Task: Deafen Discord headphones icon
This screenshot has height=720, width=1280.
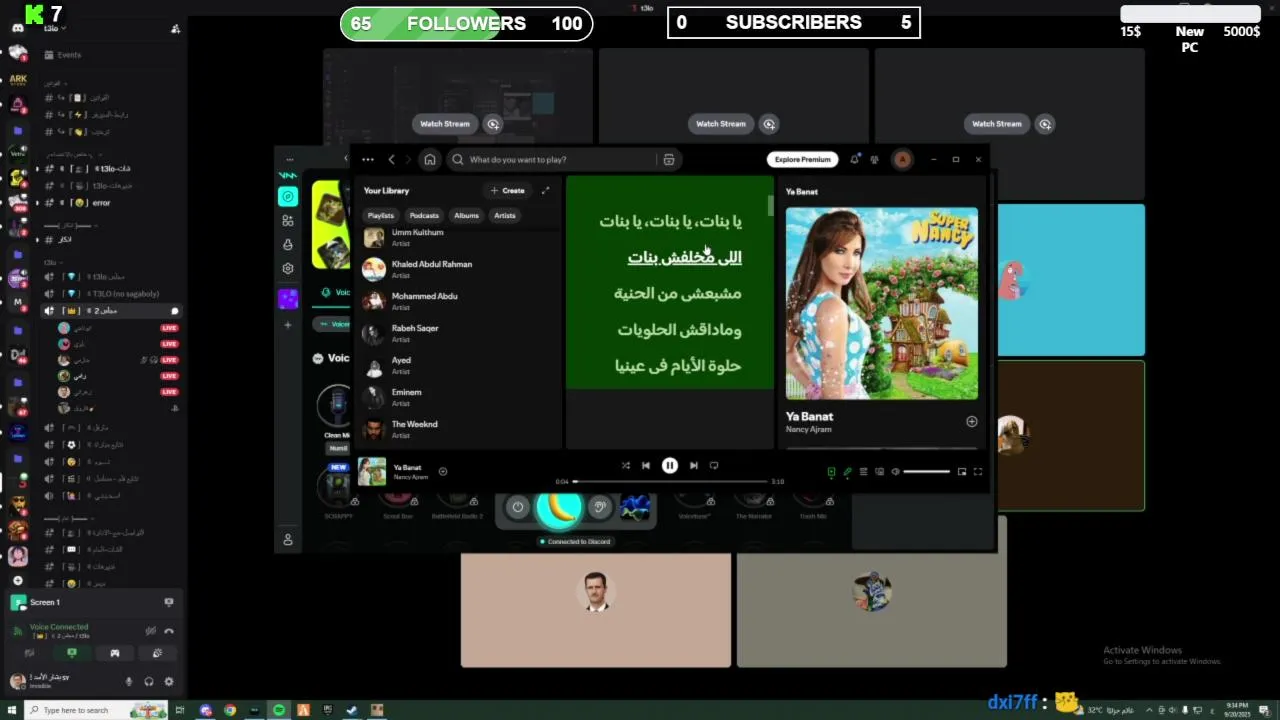Action: (148, 682)
